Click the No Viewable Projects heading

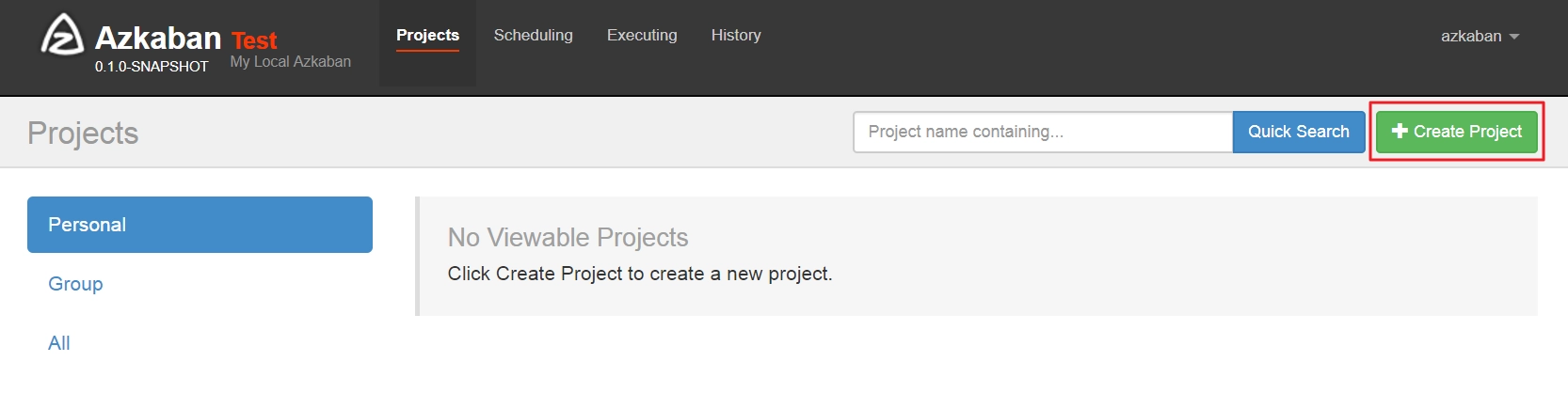568,237
